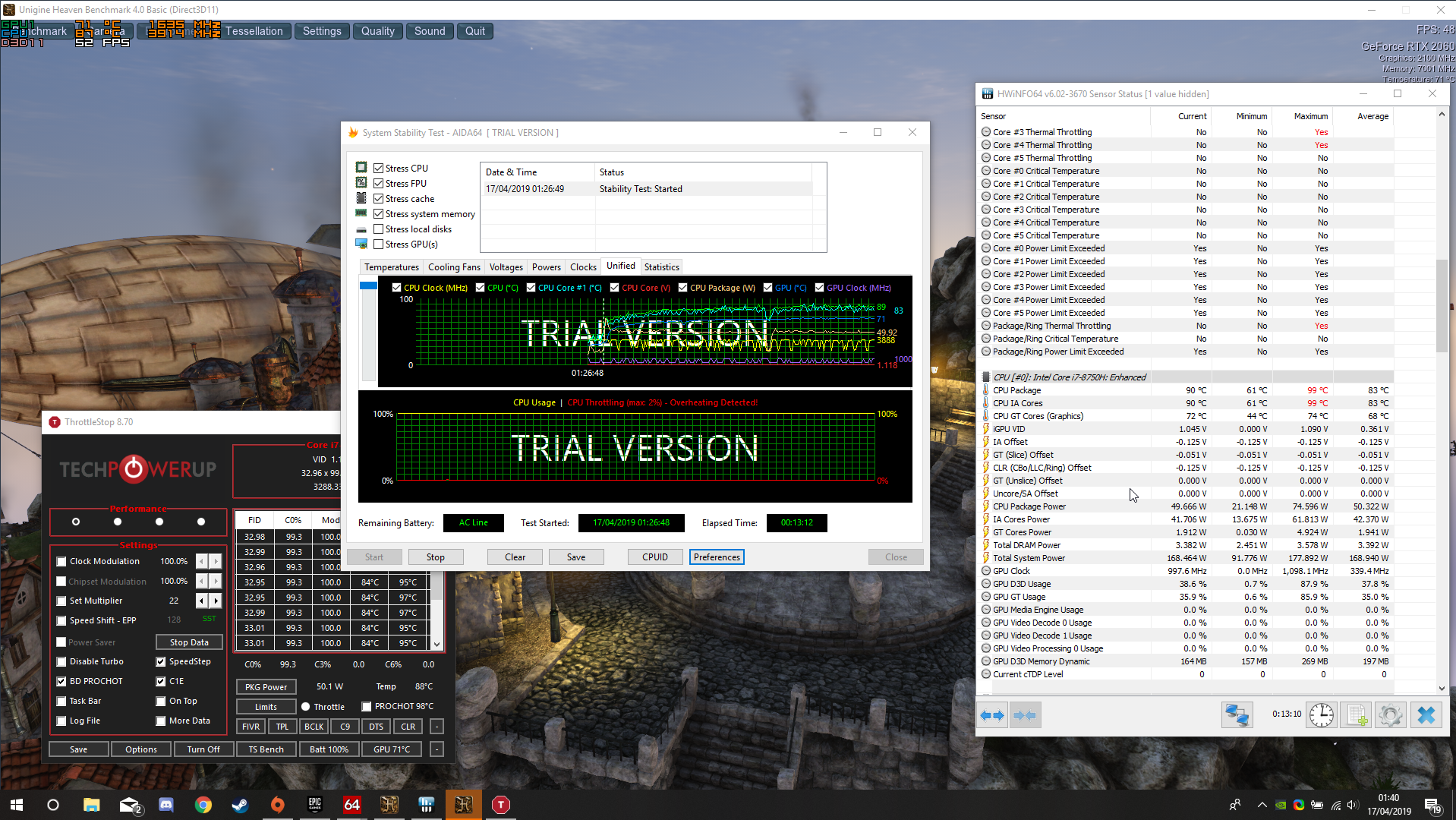Open Epic Games Launcher from taskbar
The width and height of the screenshot is (1456, 820).
point(315,805)
